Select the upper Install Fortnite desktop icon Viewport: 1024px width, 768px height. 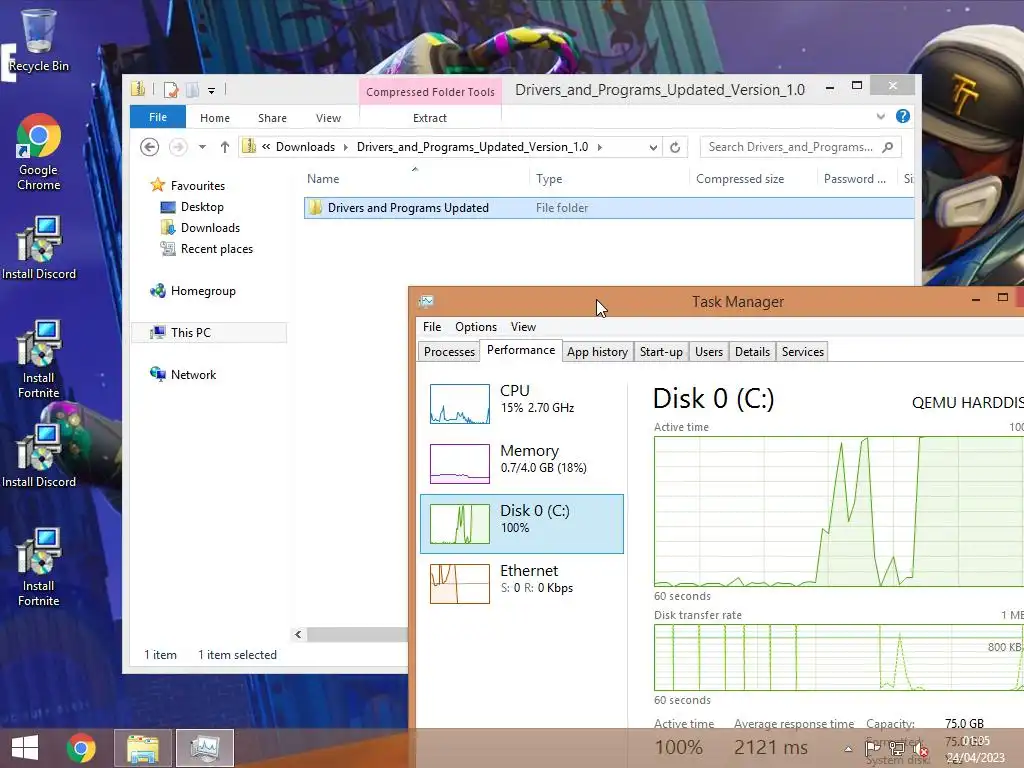39,359
